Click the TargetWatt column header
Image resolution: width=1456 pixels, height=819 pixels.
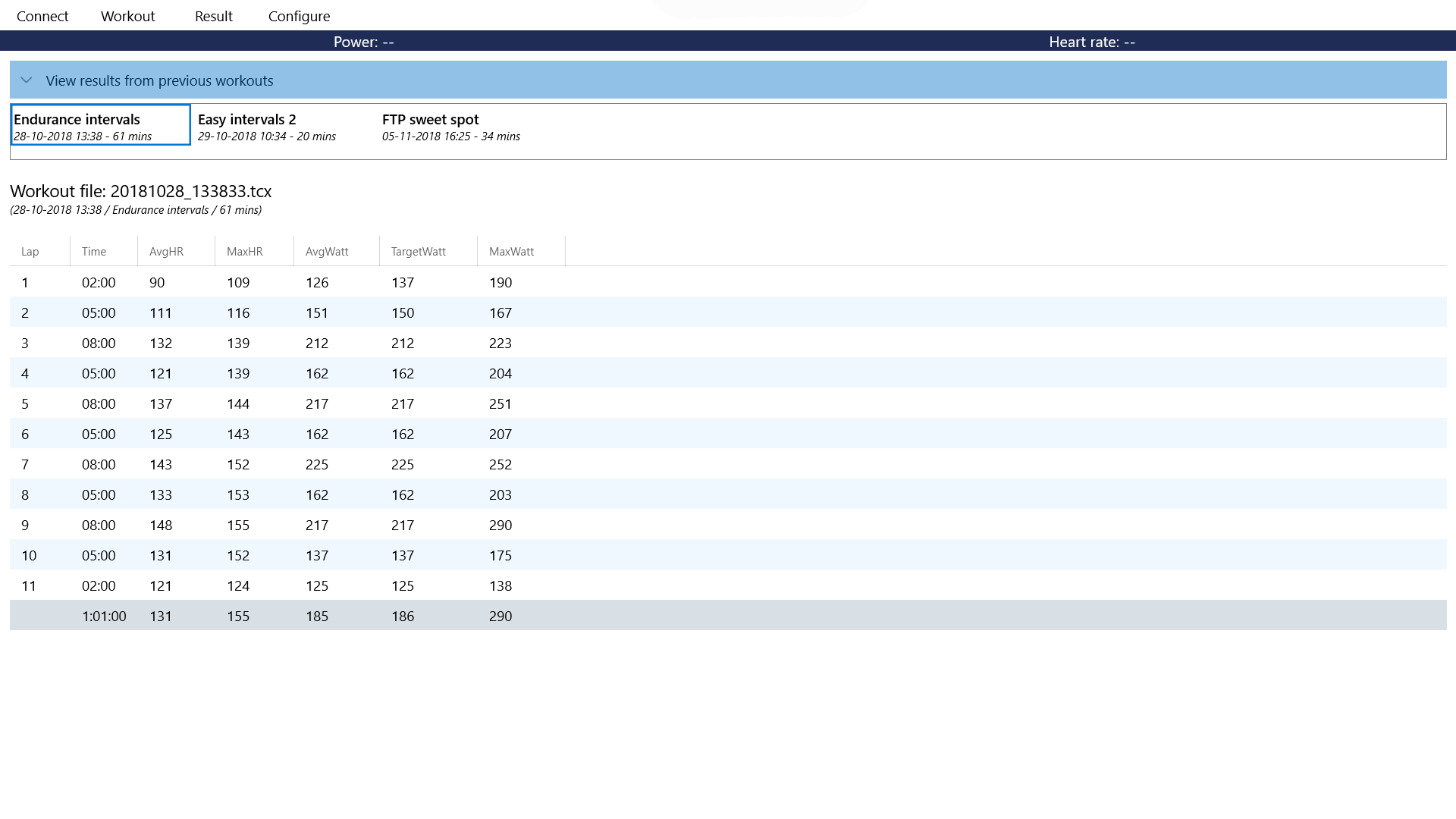click(x=418, y=252)
